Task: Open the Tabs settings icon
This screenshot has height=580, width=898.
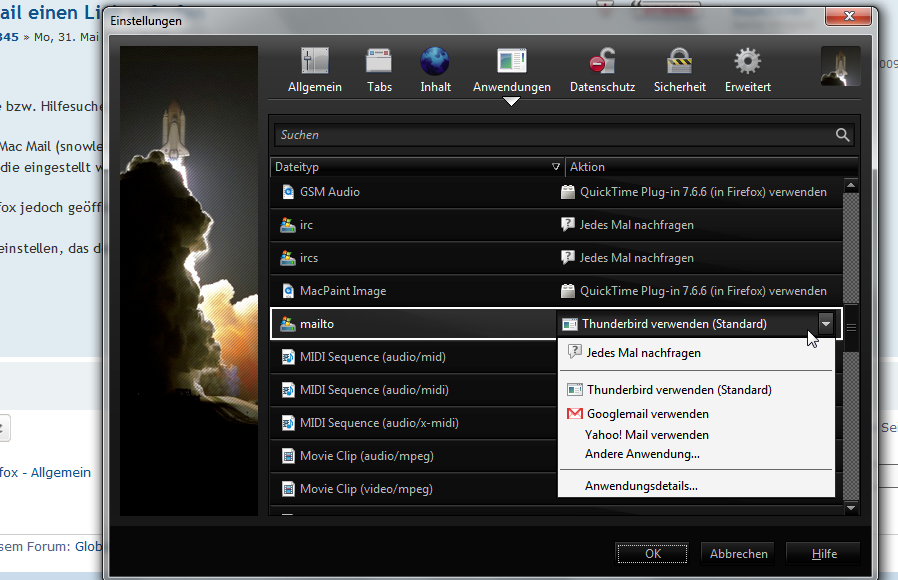Action: click(379, 62)
